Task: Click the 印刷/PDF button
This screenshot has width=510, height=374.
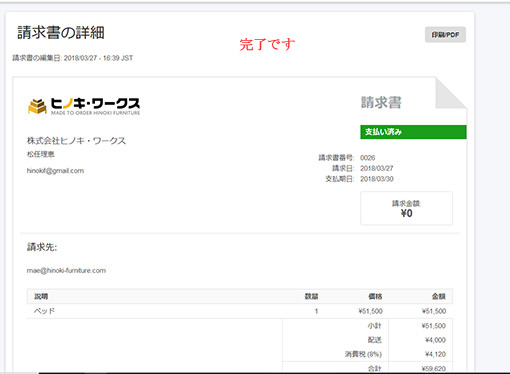Action: pos(445,35)
